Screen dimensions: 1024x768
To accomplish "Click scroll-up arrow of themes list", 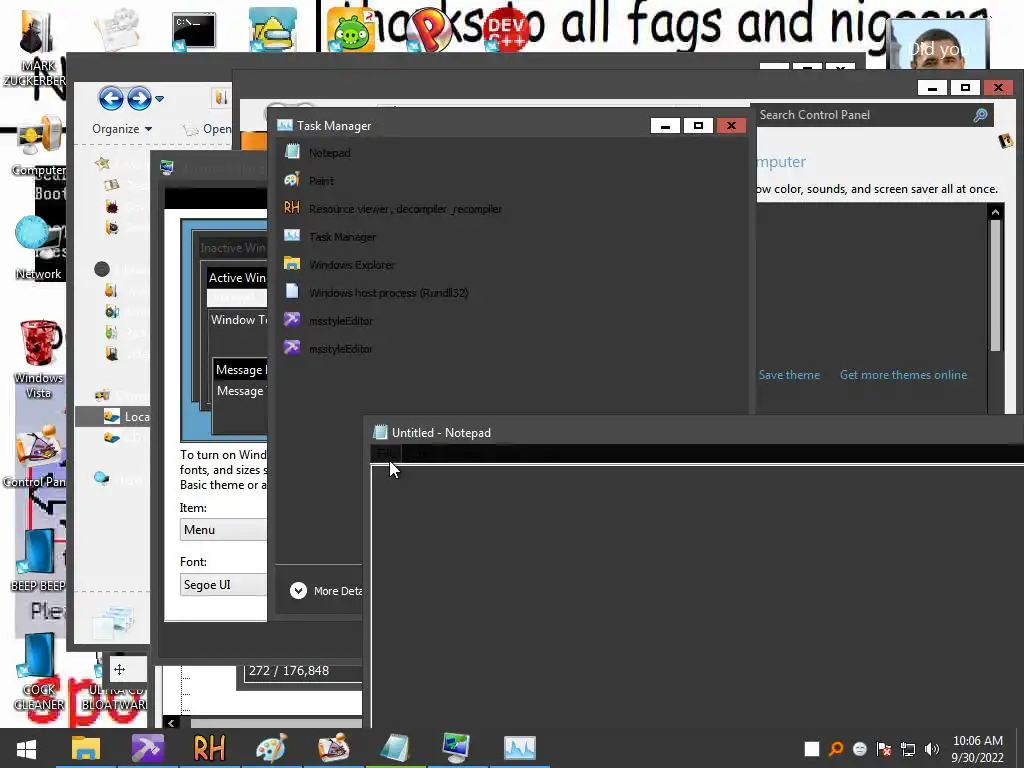I will tap(995, 212).
